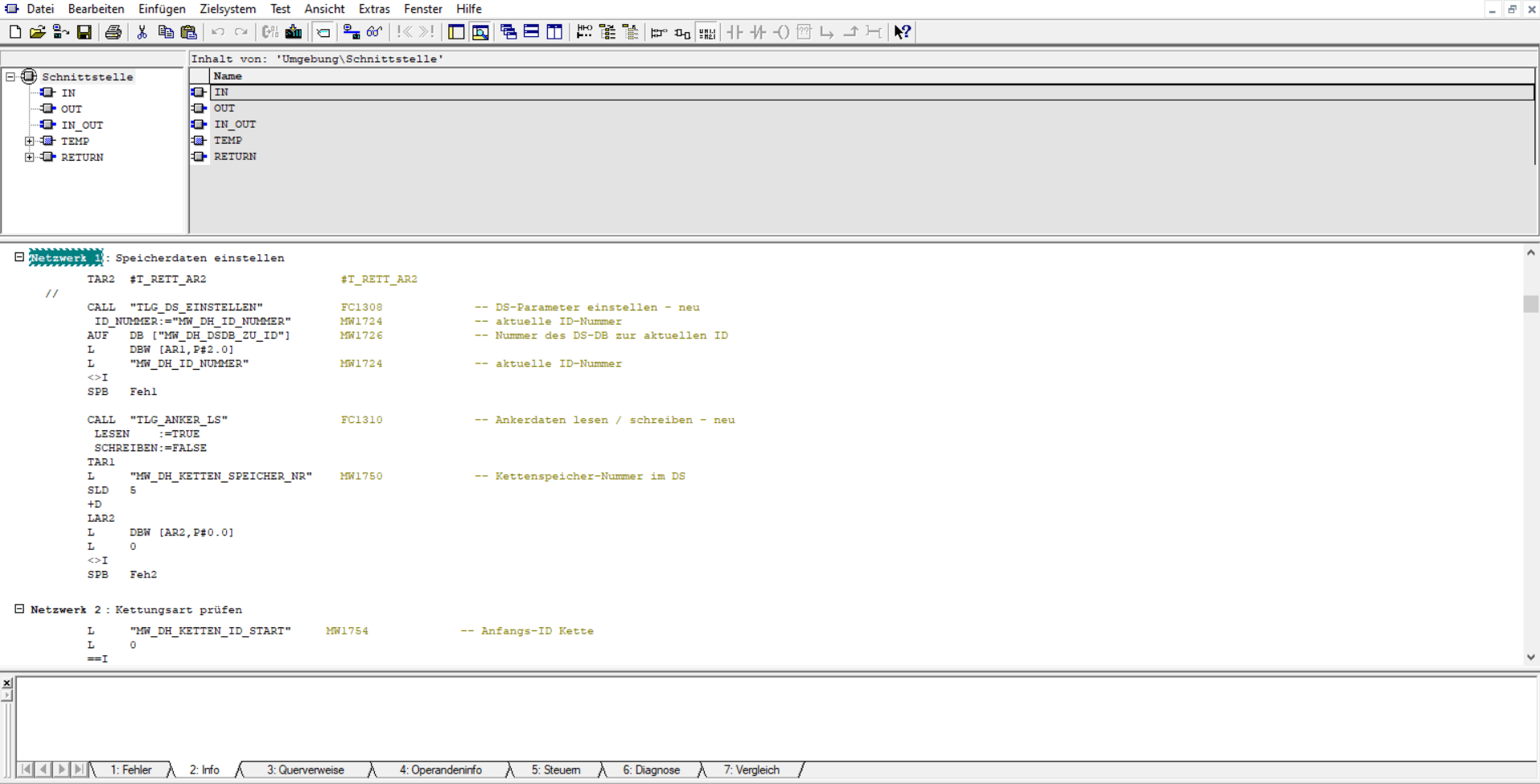Toggle the overview panel toolbar button
This screenshot has height=784, width=1540.
(456, 32)
